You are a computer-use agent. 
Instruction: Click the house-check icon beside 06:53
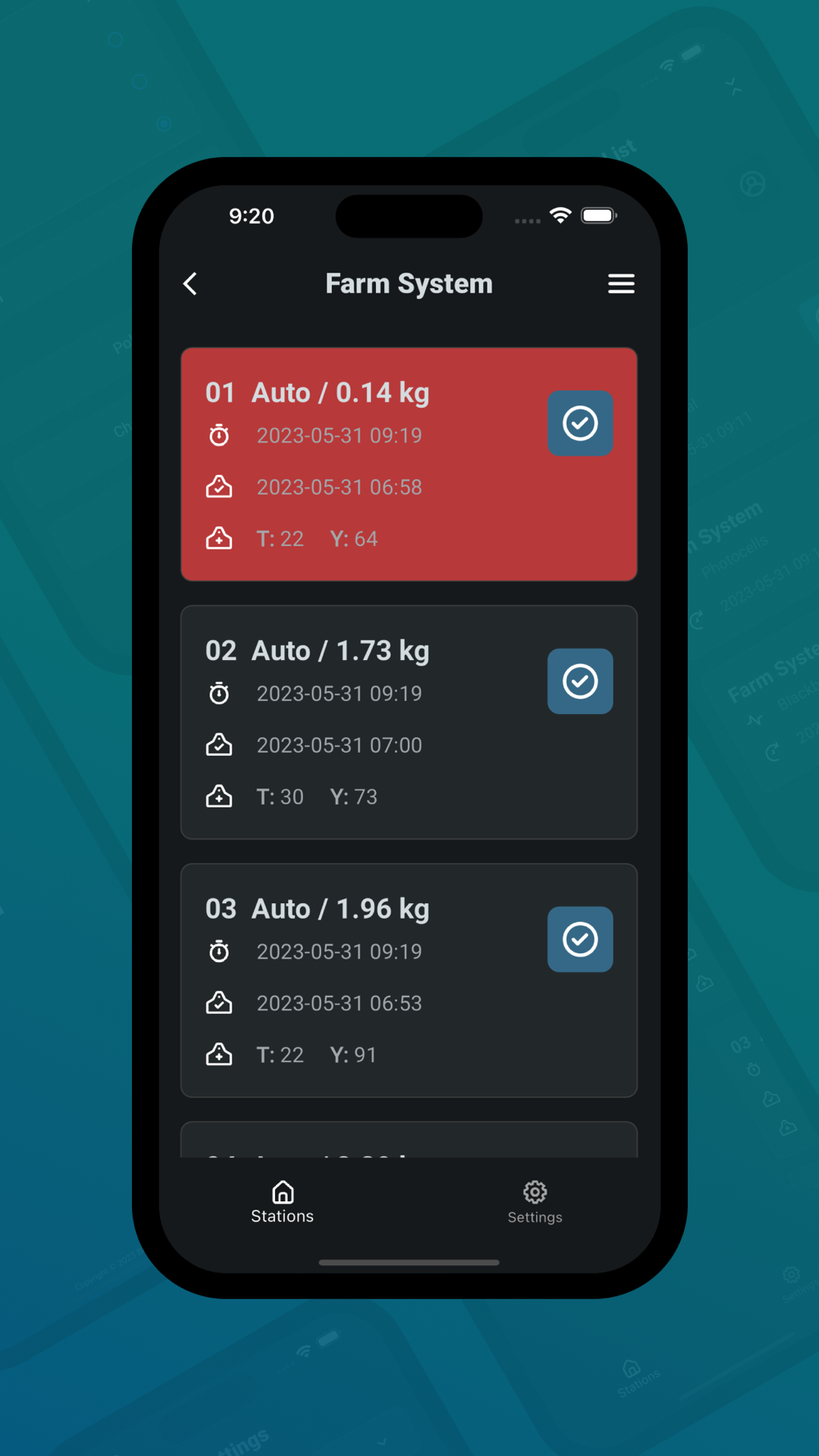(x=219, y=1003)
